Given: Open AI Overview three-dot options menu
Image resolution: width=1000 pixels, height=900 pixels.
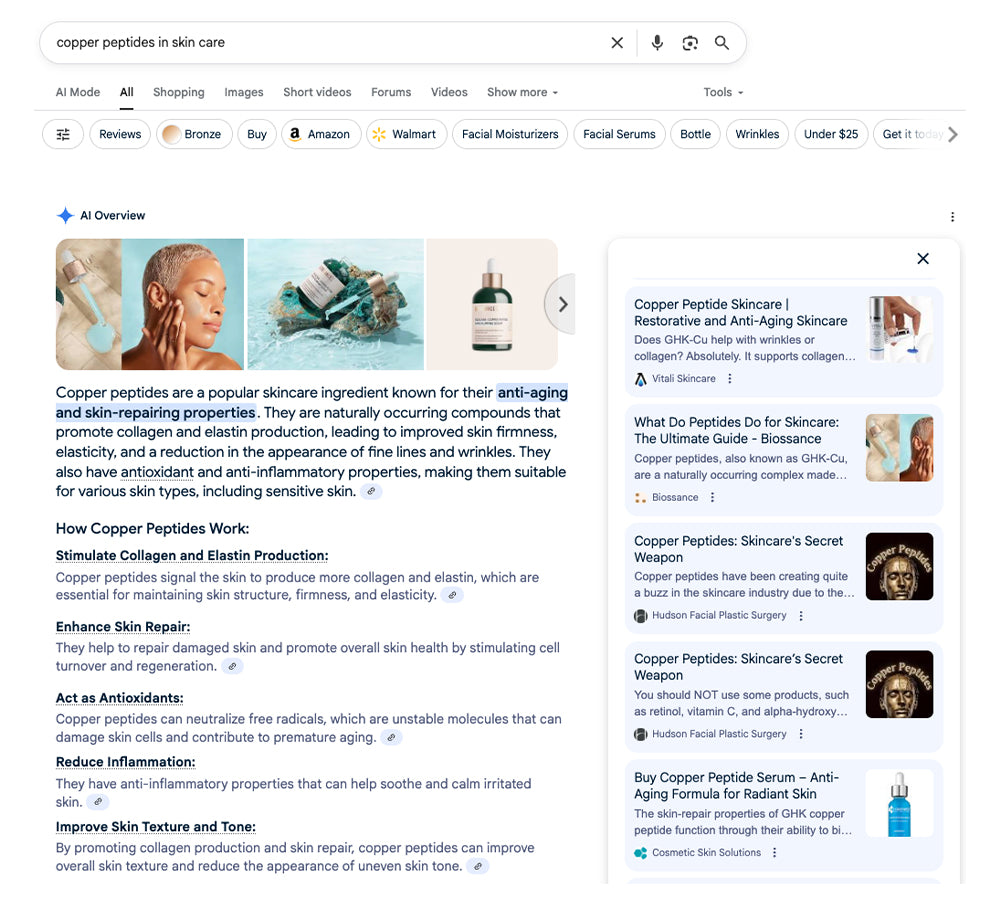Looking at the screenshot, I should click(x=952, y=217).
